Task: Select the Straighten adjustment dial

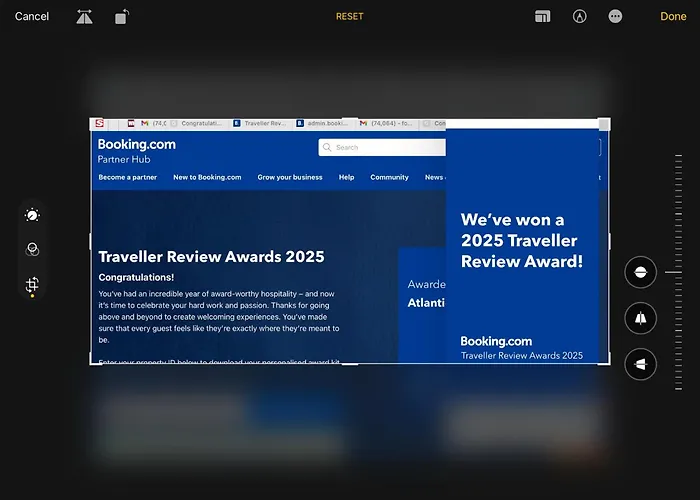Action: [x=640, y=272]
